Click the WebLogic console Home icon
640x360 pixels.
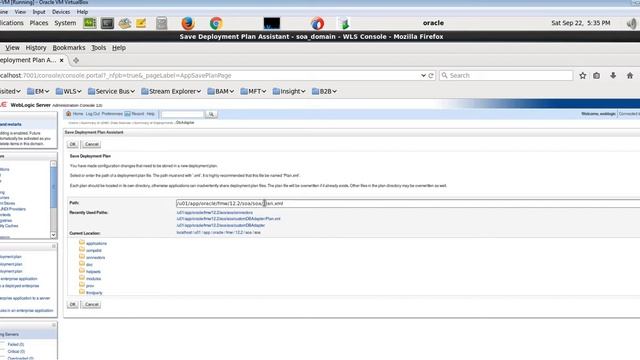(69, 114)
